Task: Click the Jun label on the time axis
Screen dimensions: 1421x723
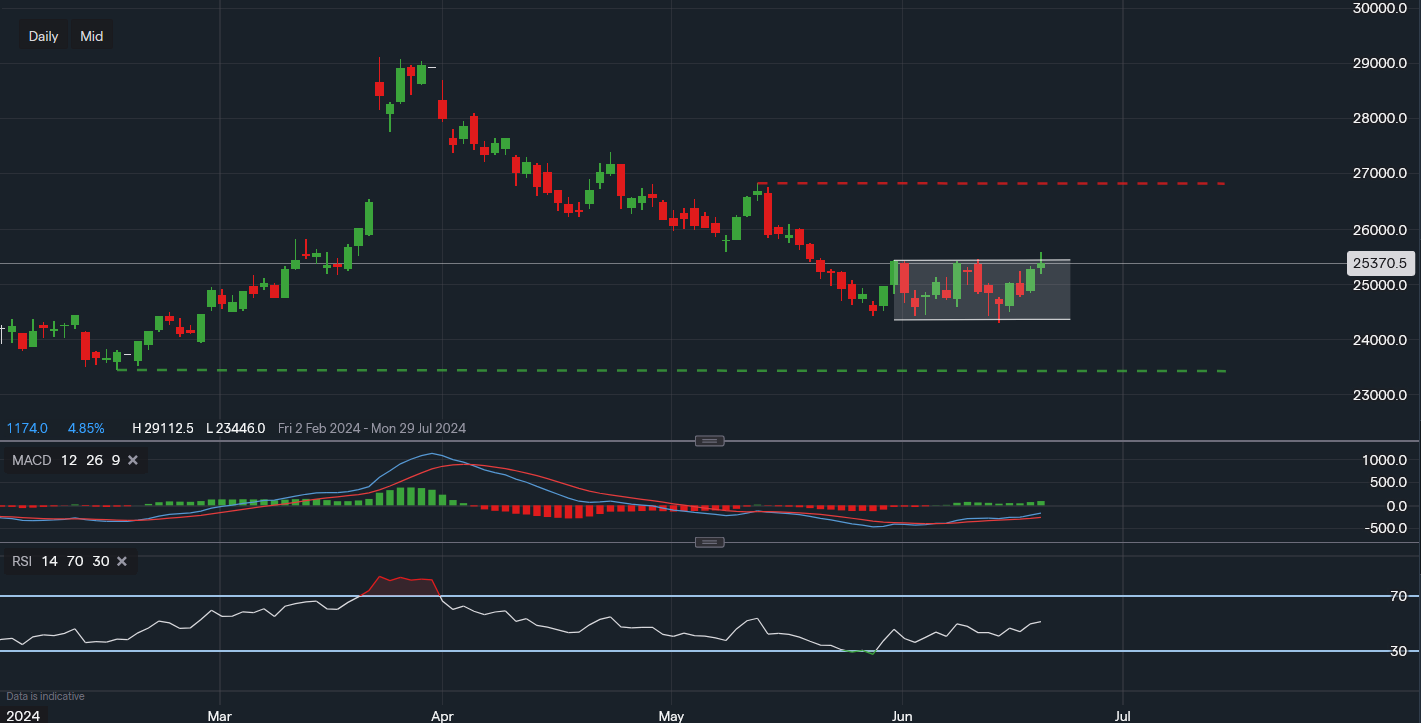Action: tap(902, 716)
